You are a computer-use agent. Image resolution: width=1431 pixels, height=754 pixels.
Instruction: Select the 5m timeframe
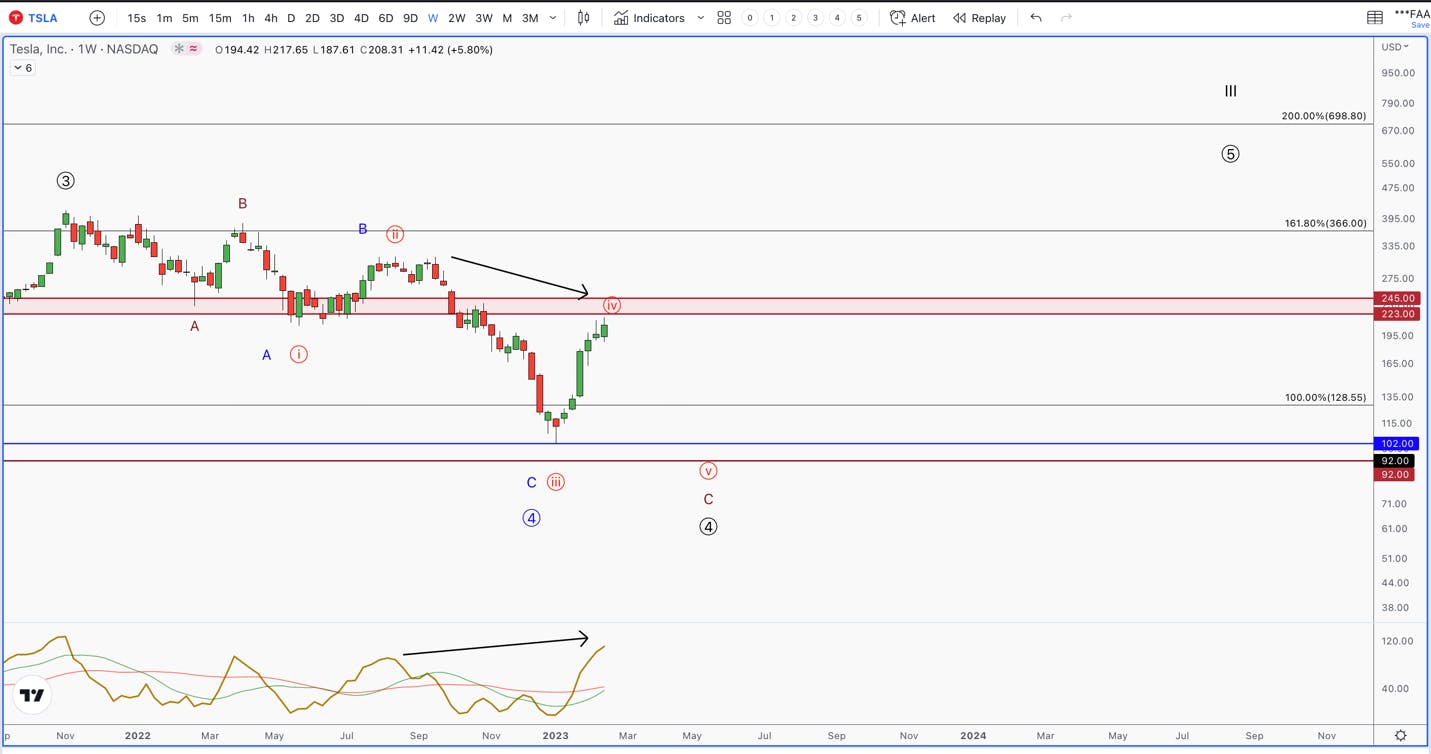(190, 18)
